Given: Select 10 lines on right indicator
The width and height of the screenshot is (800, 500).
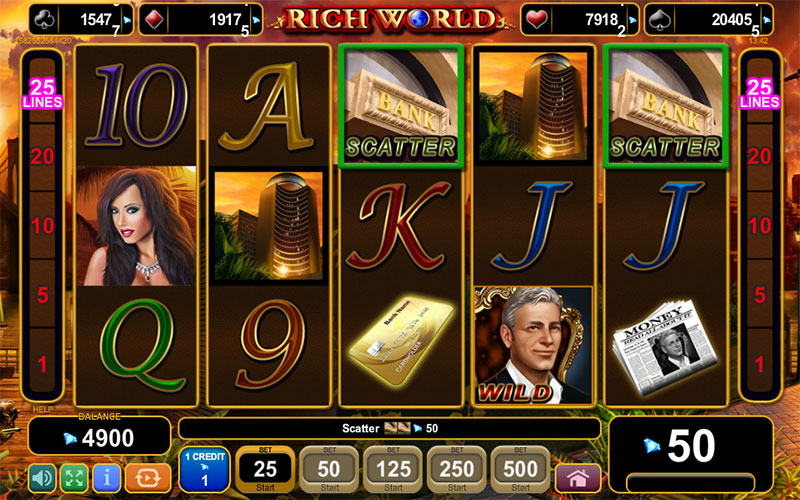Looking at the screenshot, I should (760, 225).
